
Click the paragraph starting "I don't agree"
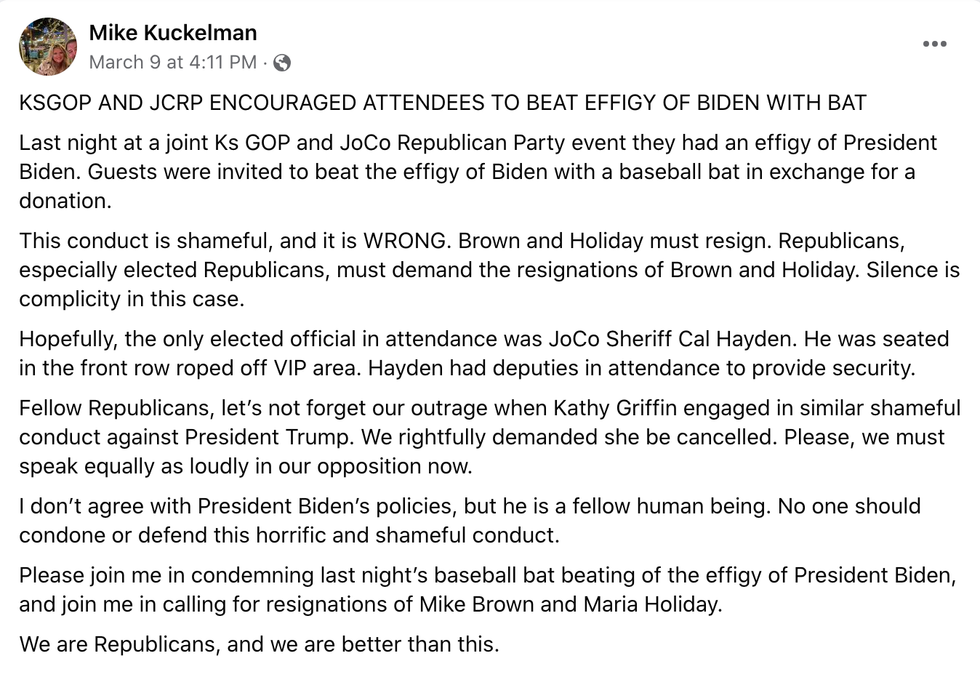[x=470, y=521]
